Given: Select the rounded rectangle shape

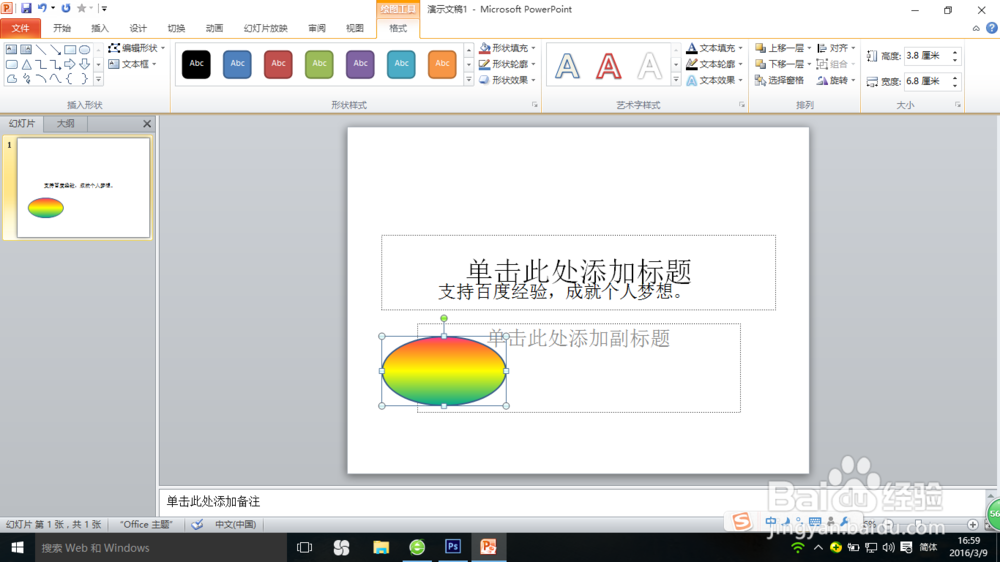Looking at the screenshot, I should point(11,64).
